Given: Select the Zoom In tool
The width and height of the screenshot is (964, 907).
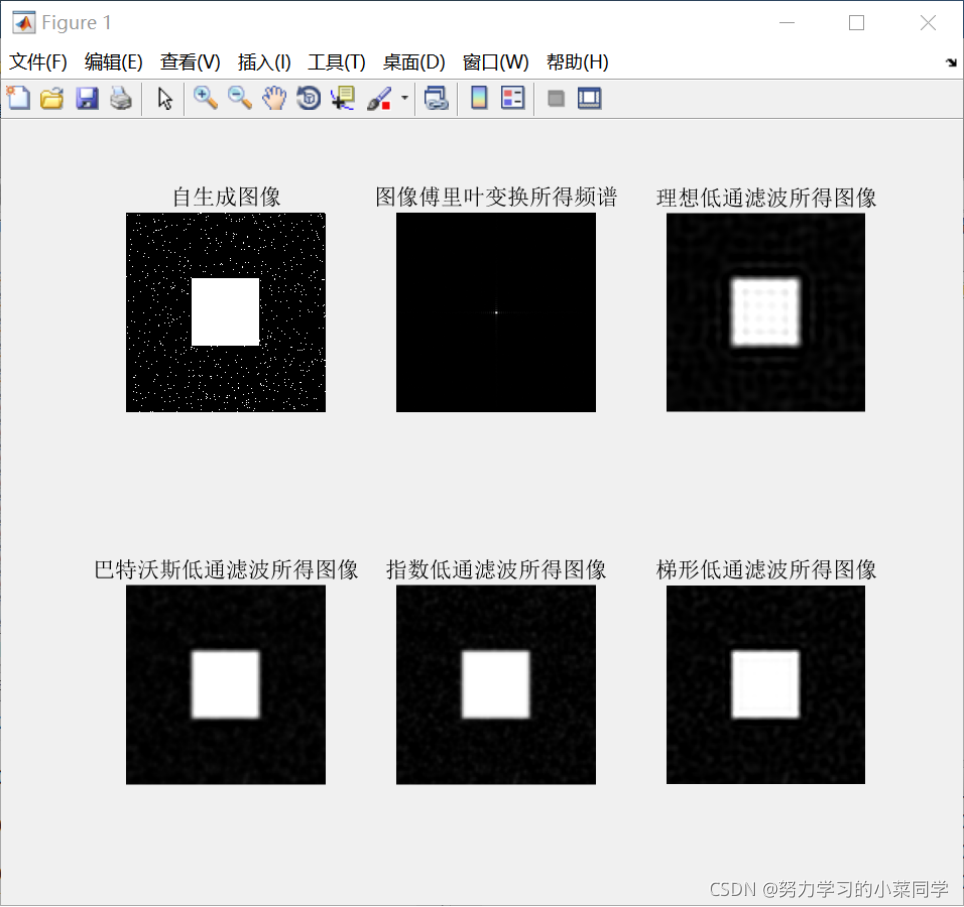Looking at the screenshot, I should coord(205,98).
